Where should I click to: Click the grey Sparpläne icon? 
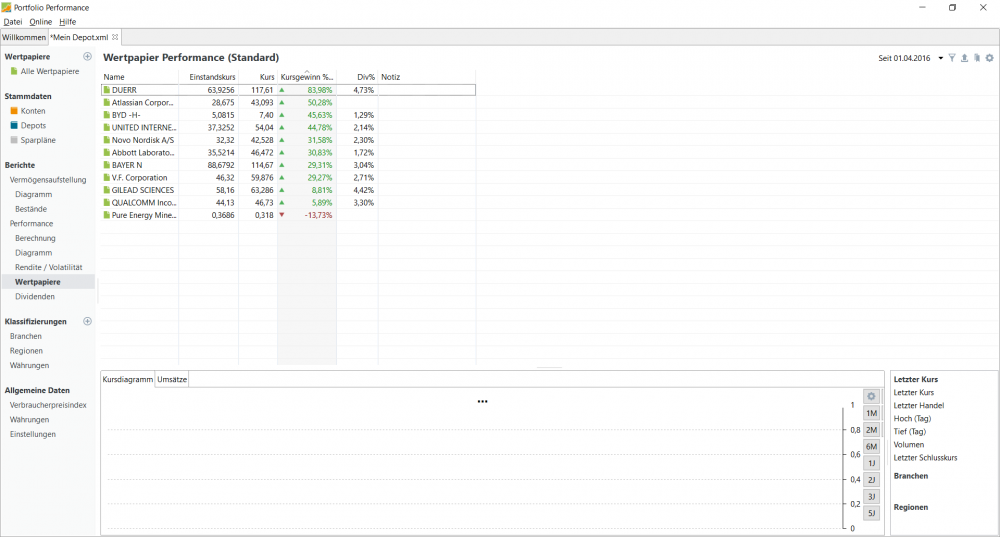click(x=14, y=140)
